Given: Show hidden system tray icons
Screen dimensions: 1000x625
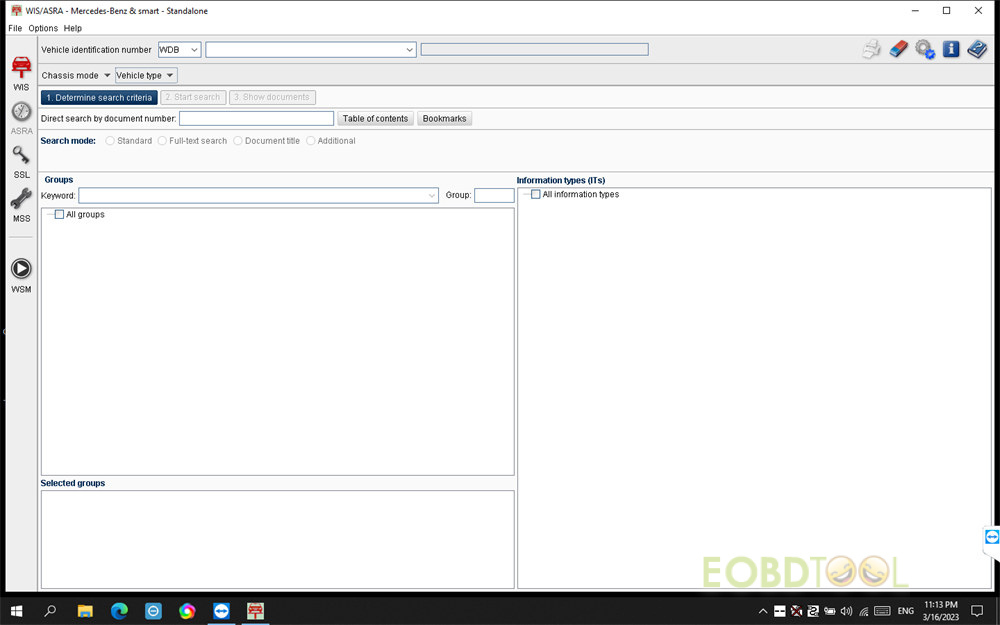Looking at the screenshot, I should [x=763, y=611].
